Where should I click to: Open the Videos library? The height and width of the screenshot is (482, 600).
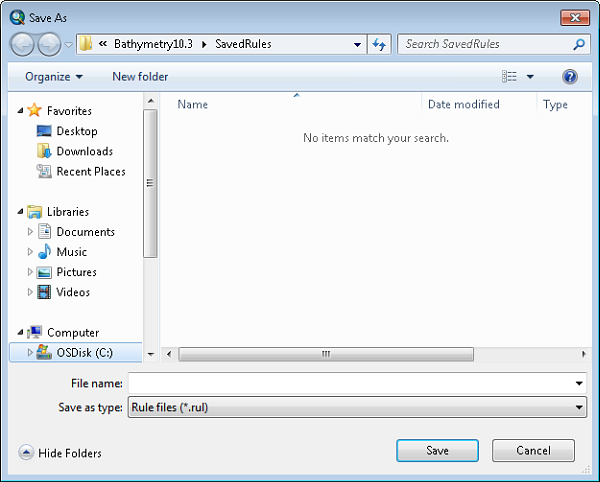click(x=73, y=292)
